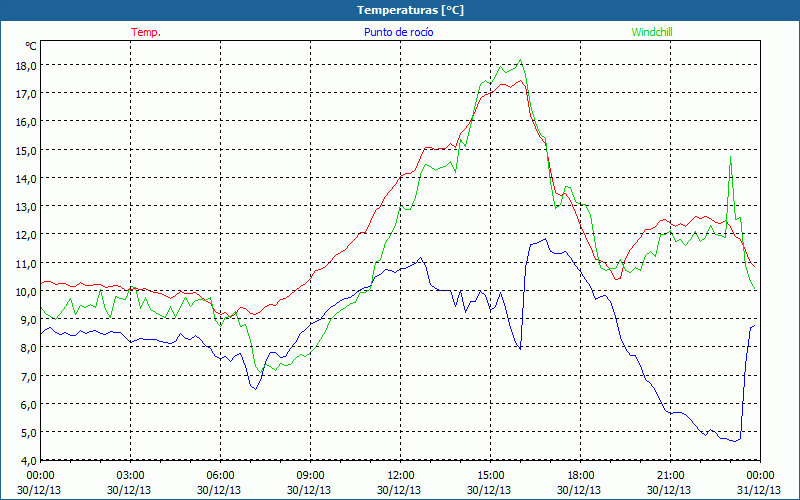Select the blue Punto de rocío legend label
The height and width of the screenshot is (500, 800).
(398, 32)
